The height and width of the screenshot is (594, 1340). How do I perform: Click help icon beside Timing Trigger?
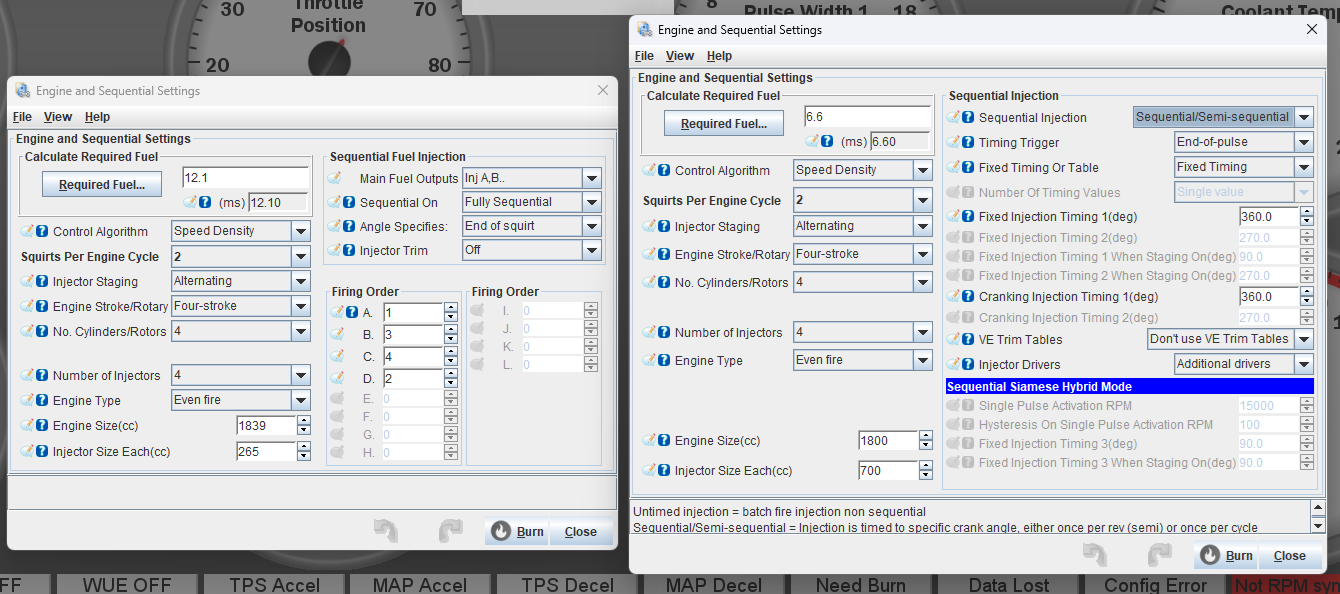click(x=968, y=142)
